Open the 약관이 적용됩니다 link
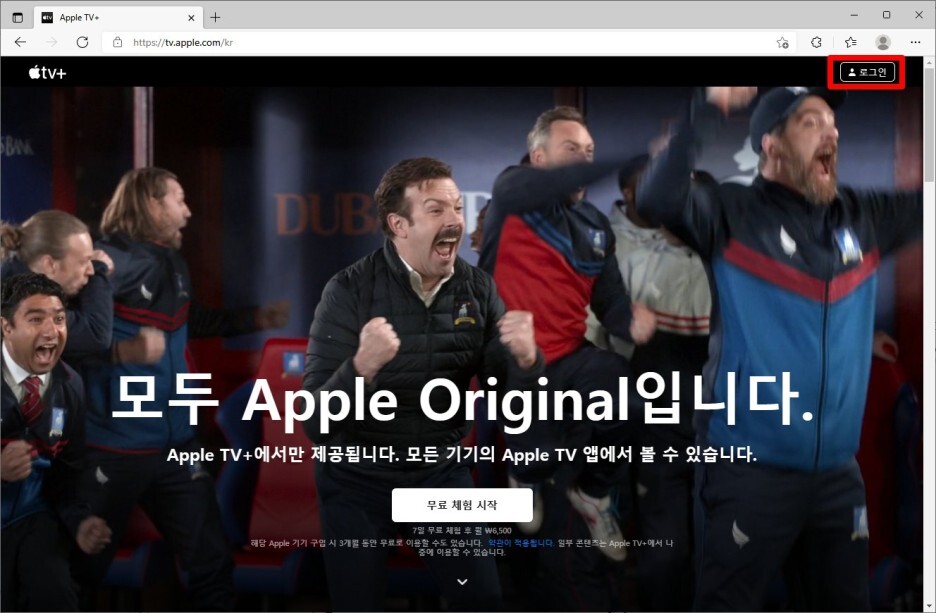Viewport: 936px width, 613px height. tap(521, 543)
